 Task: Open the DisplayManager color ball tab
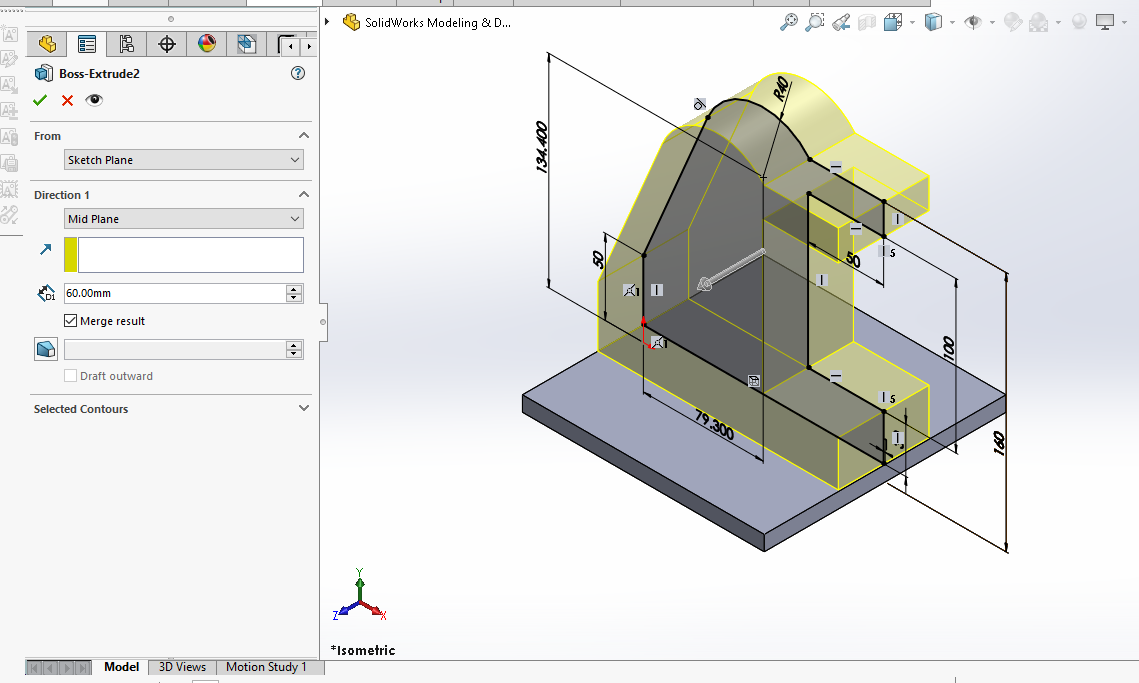pos(207,44)
